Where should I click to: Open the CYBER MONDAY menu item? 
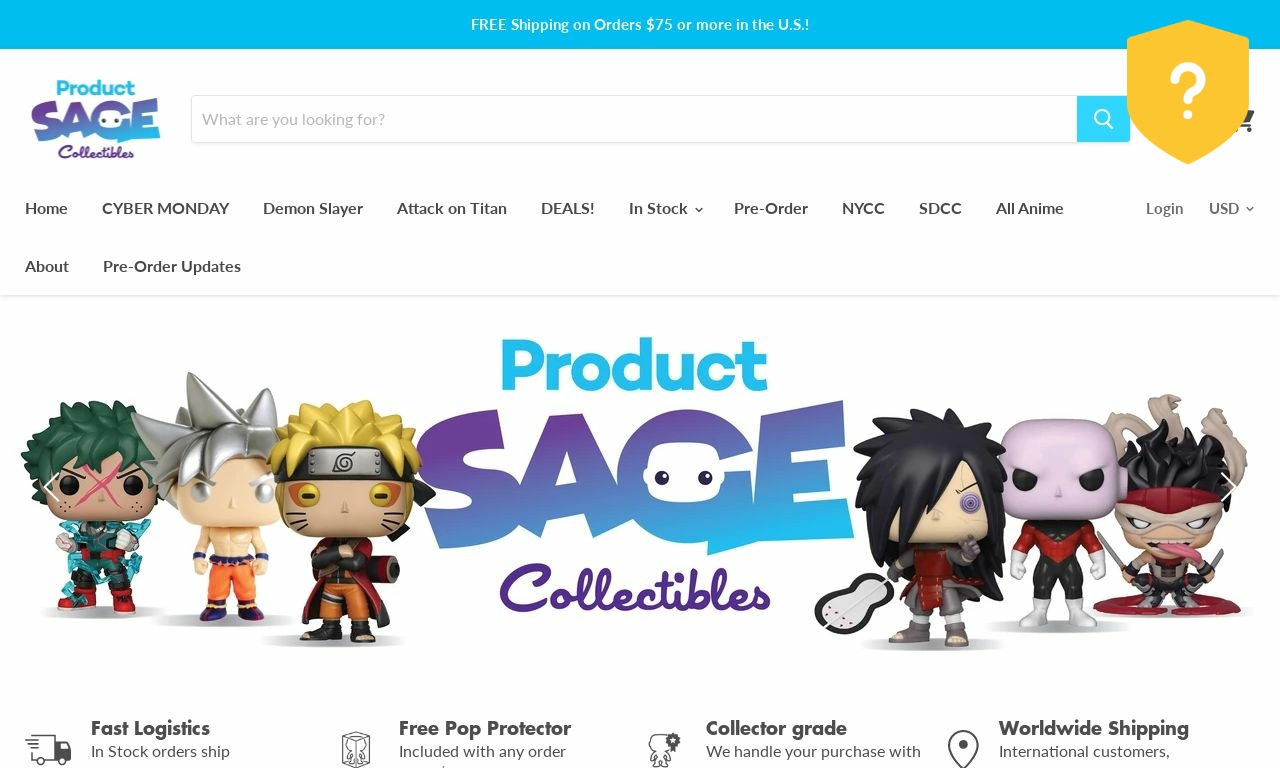166,208
